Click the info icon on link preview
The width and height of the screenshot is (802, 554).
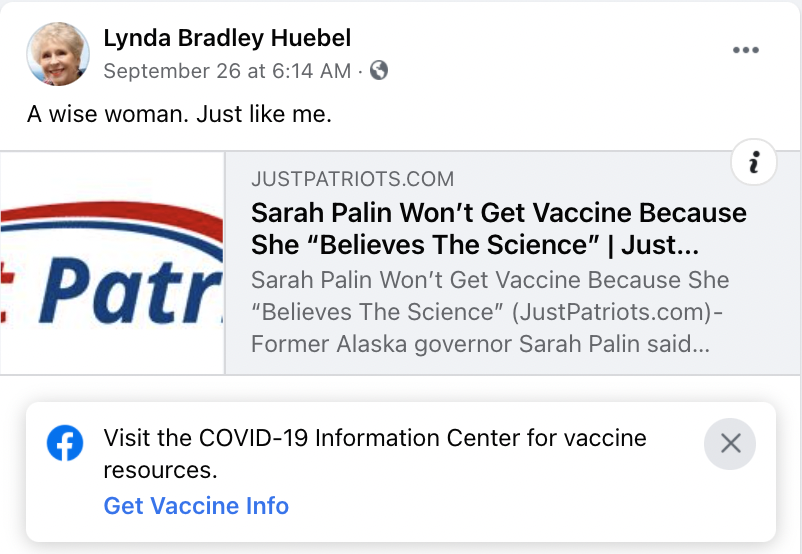click(754, 162)
